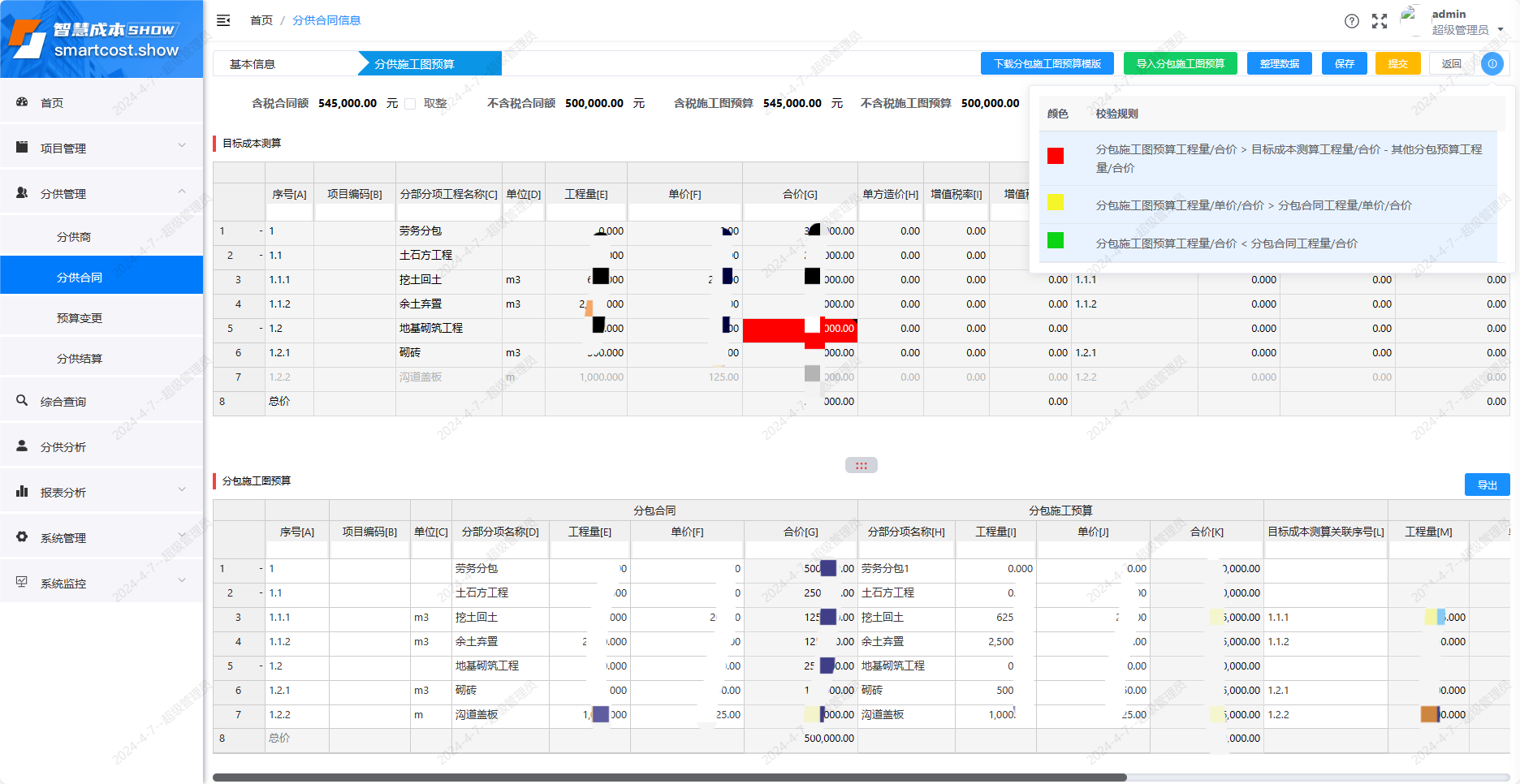Toggle fullscreen mode icon

pos(1380,21)
